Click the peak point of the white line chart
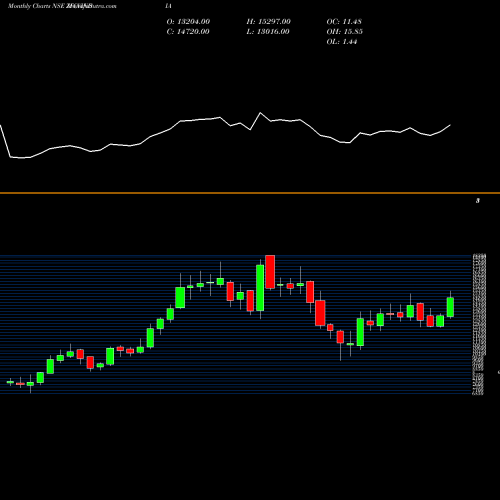The height and width of the screenshot is (500, 500). [x=260, y=113]
